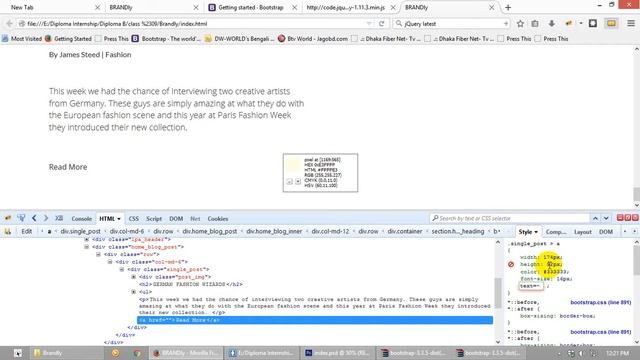Open Chrome from the Windows taskbar
640x360 pixels.
[x=137, y=353]
